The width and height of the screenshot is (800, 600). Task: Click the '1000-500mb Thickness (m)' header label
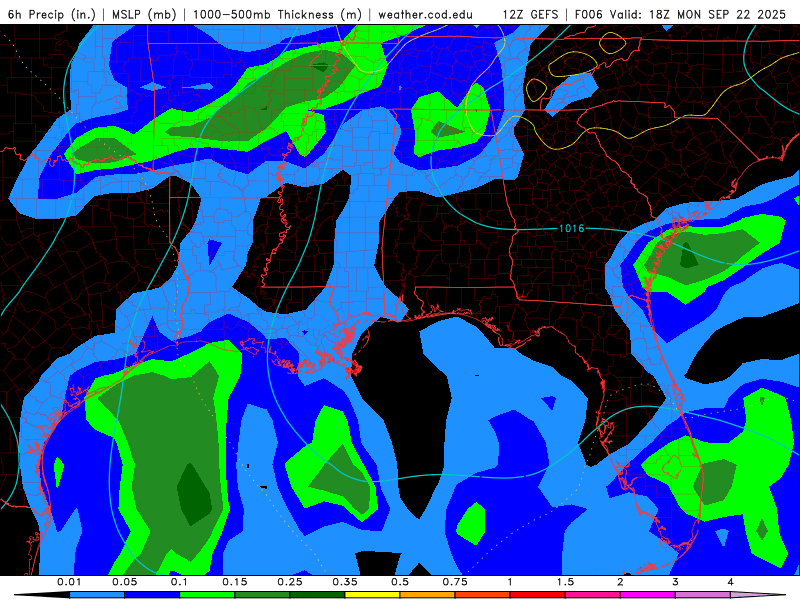[x=277, y=14]
